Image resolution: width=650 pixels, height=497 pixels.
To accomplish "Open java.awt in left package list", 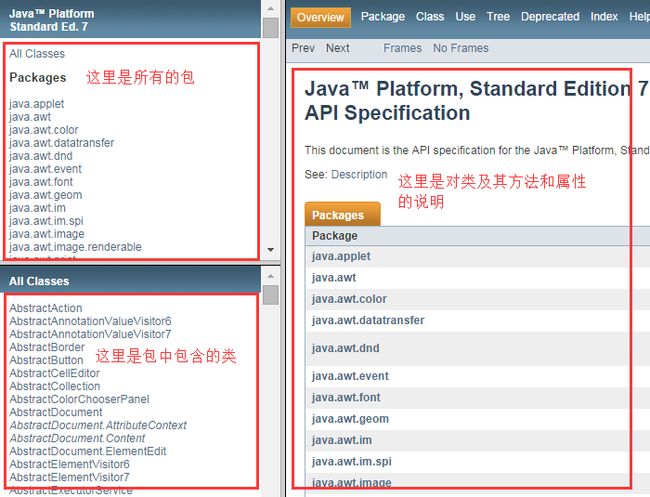I will pyautogui.click(x=30, y=117).
